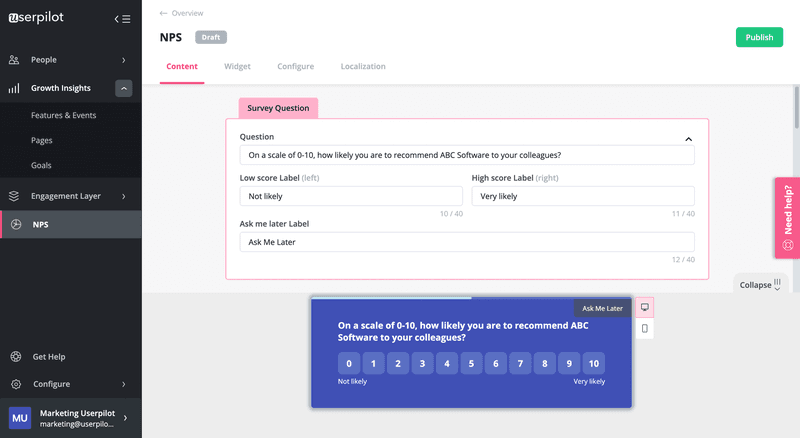Viewport: 800px width, 438px height.
Task: Select score 10 in preview
Action: (x=594, y=363)
